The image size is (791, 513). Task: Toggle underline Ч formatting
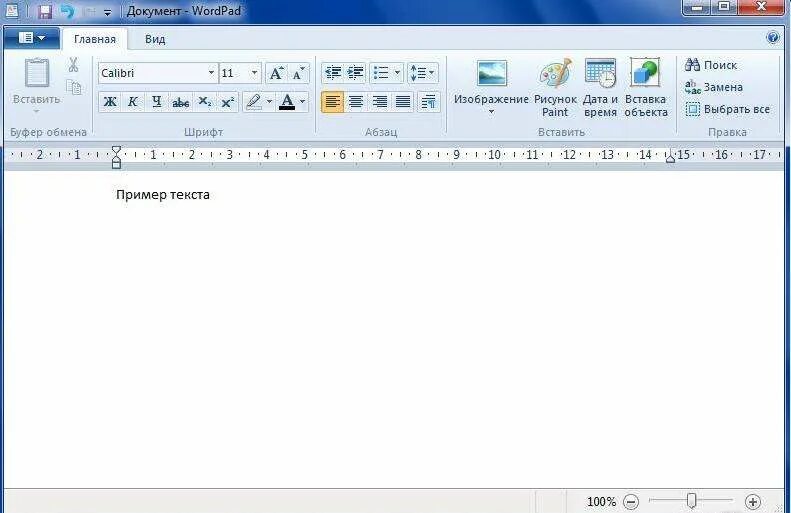click(156, 101)
